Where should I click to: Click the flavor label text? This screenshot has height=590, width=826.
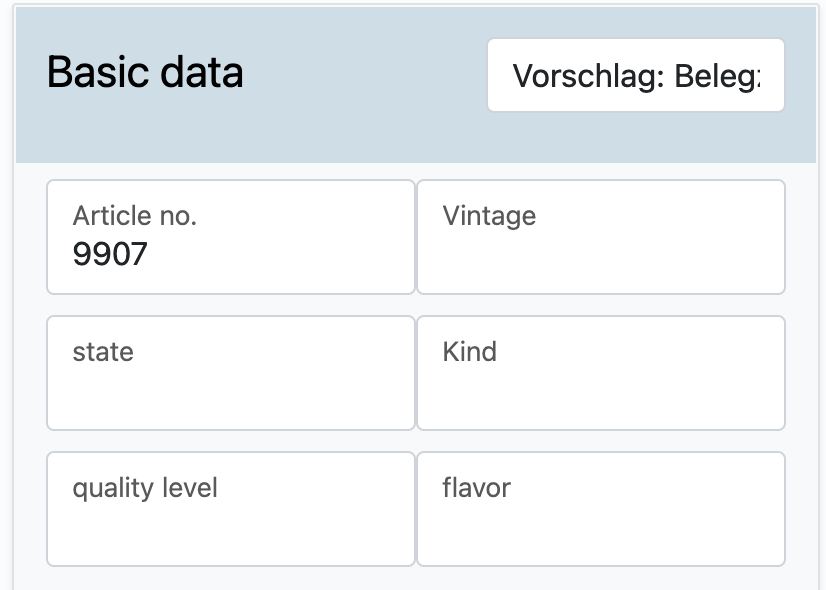[x=476, y=488]
